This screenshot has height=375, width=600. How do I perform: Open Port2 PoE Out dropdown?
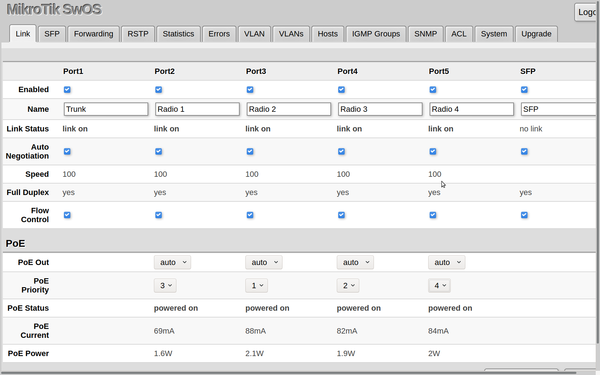[x=172, y=262]
